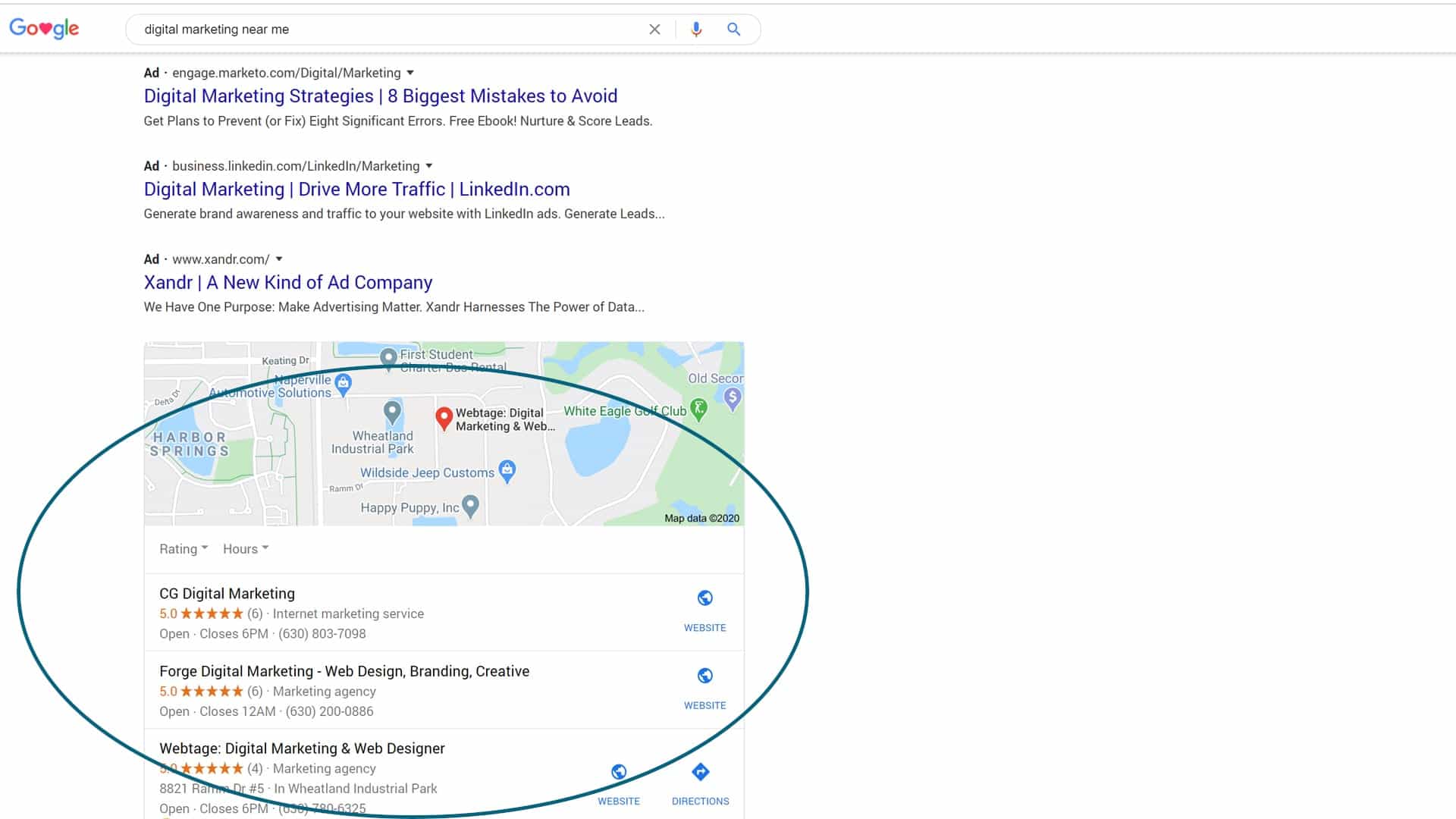Open the Marketo ad URL dropdown arrow
Screen dimensions: 1456x819
pos(410,73)
